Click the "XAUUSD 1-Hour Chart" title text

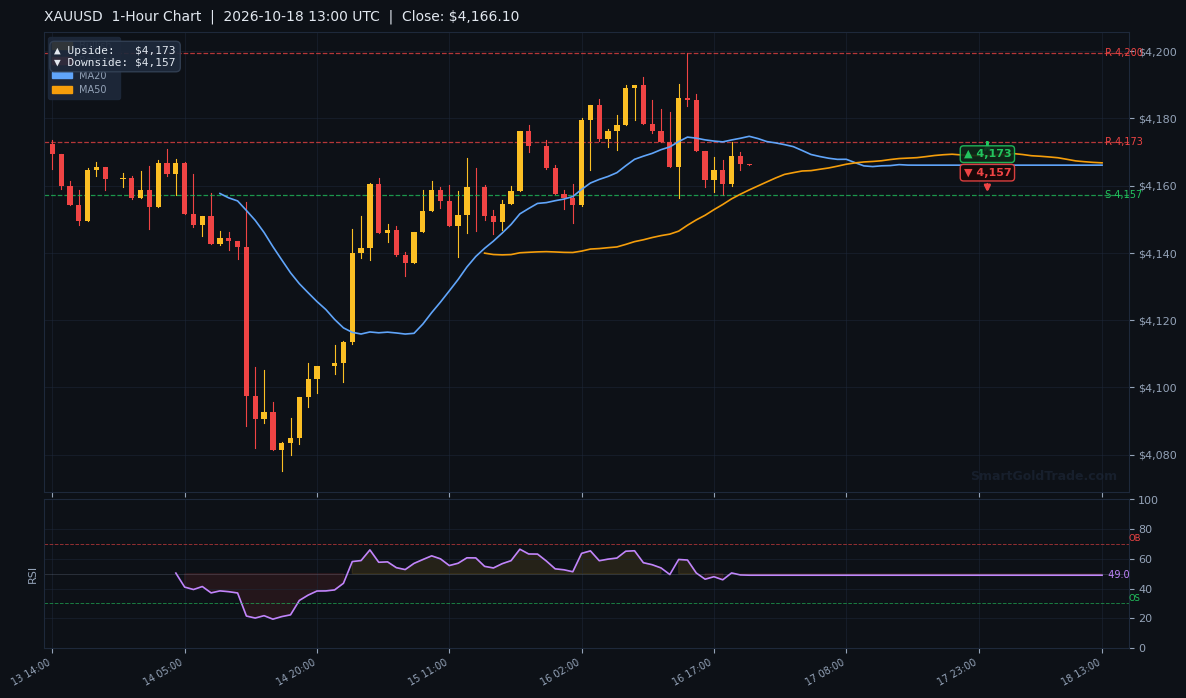click(x=123, y=17)
